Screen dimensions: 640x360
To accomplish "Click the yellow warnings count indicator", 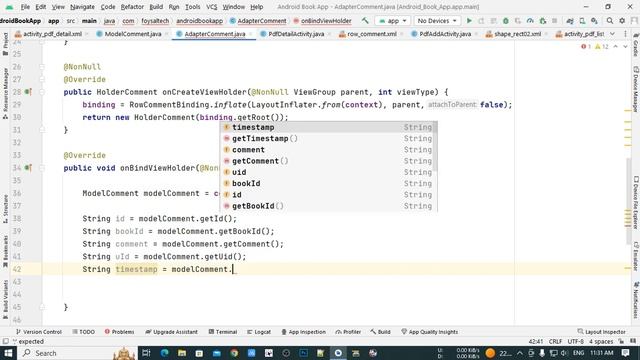I will coord(602,47).
